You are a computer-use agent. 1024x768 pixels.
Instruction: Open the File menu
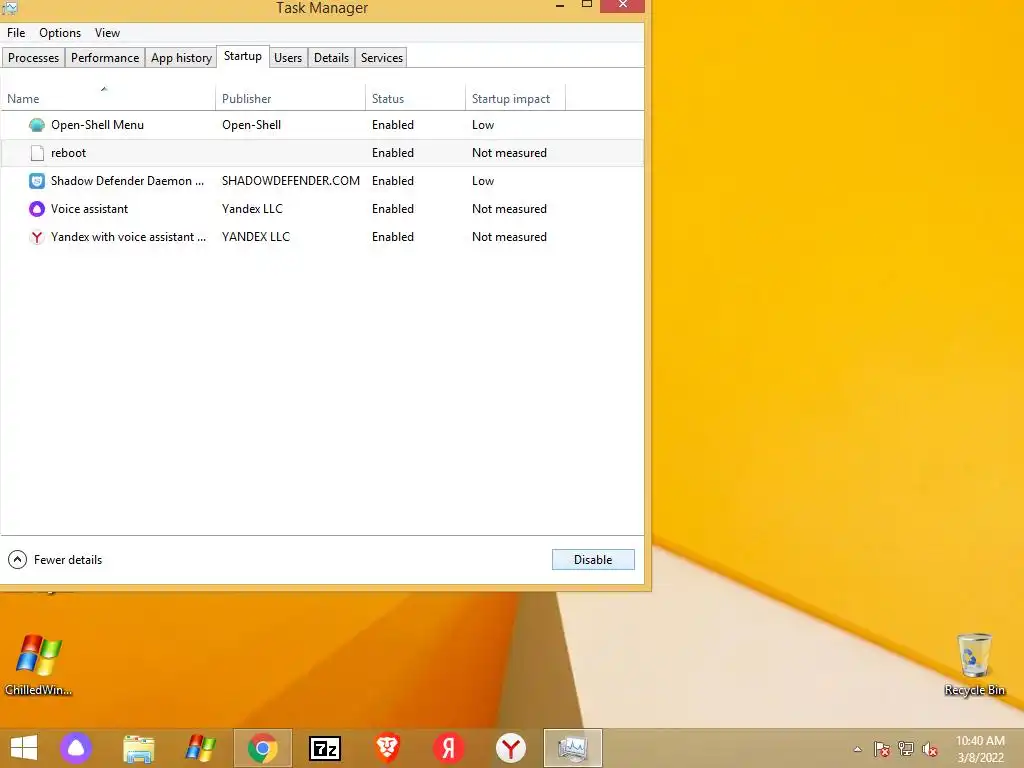[16, 33]
